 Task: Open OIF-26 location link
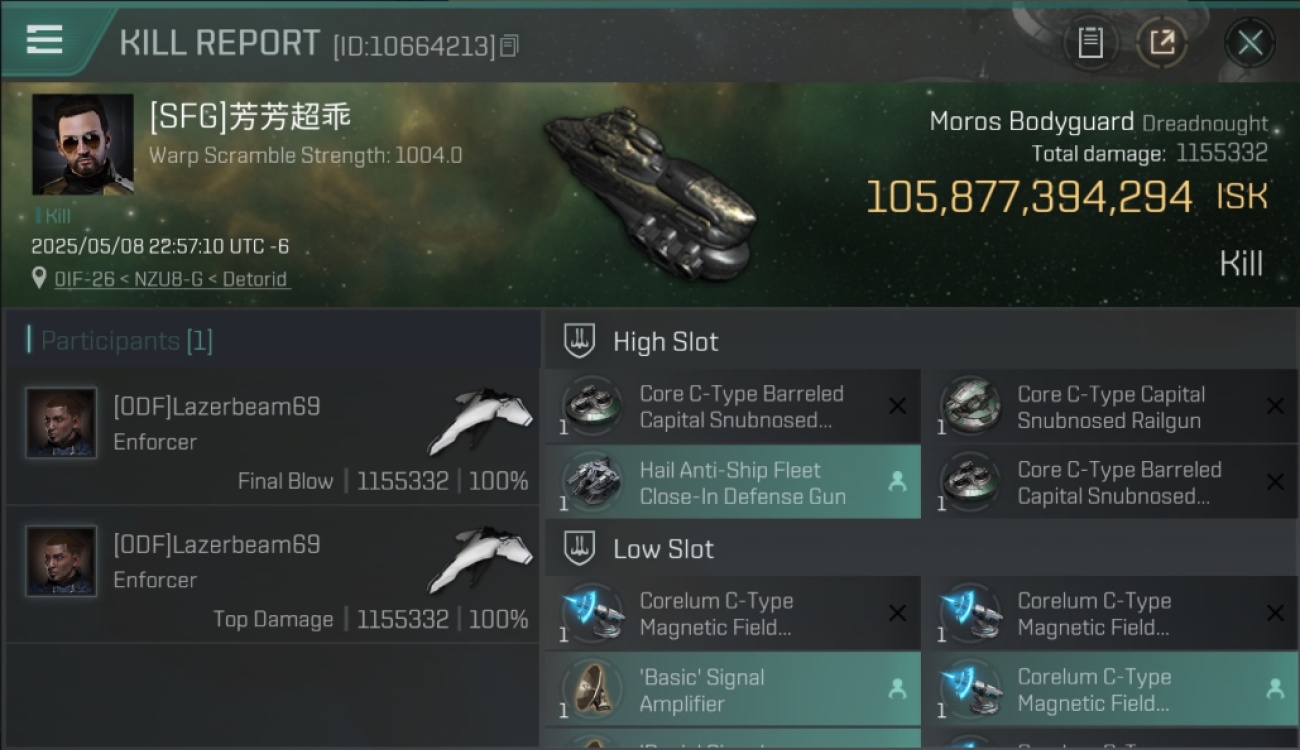pyautogui.click(x=172, y=279)
